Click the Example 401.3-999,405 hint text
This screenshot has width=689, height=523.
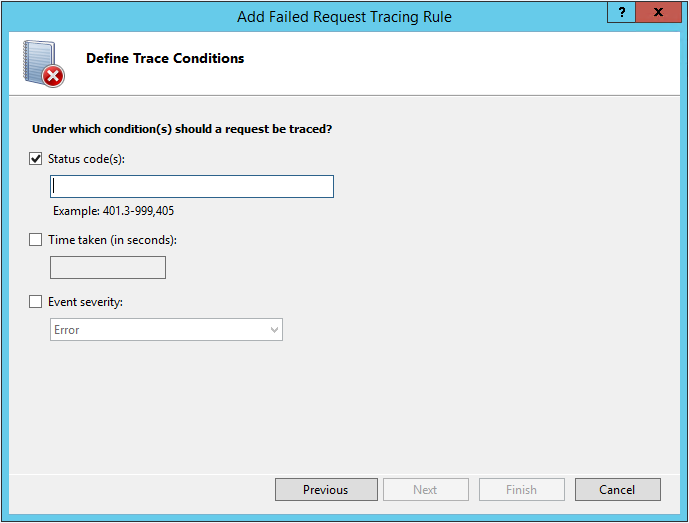point(113,211)
